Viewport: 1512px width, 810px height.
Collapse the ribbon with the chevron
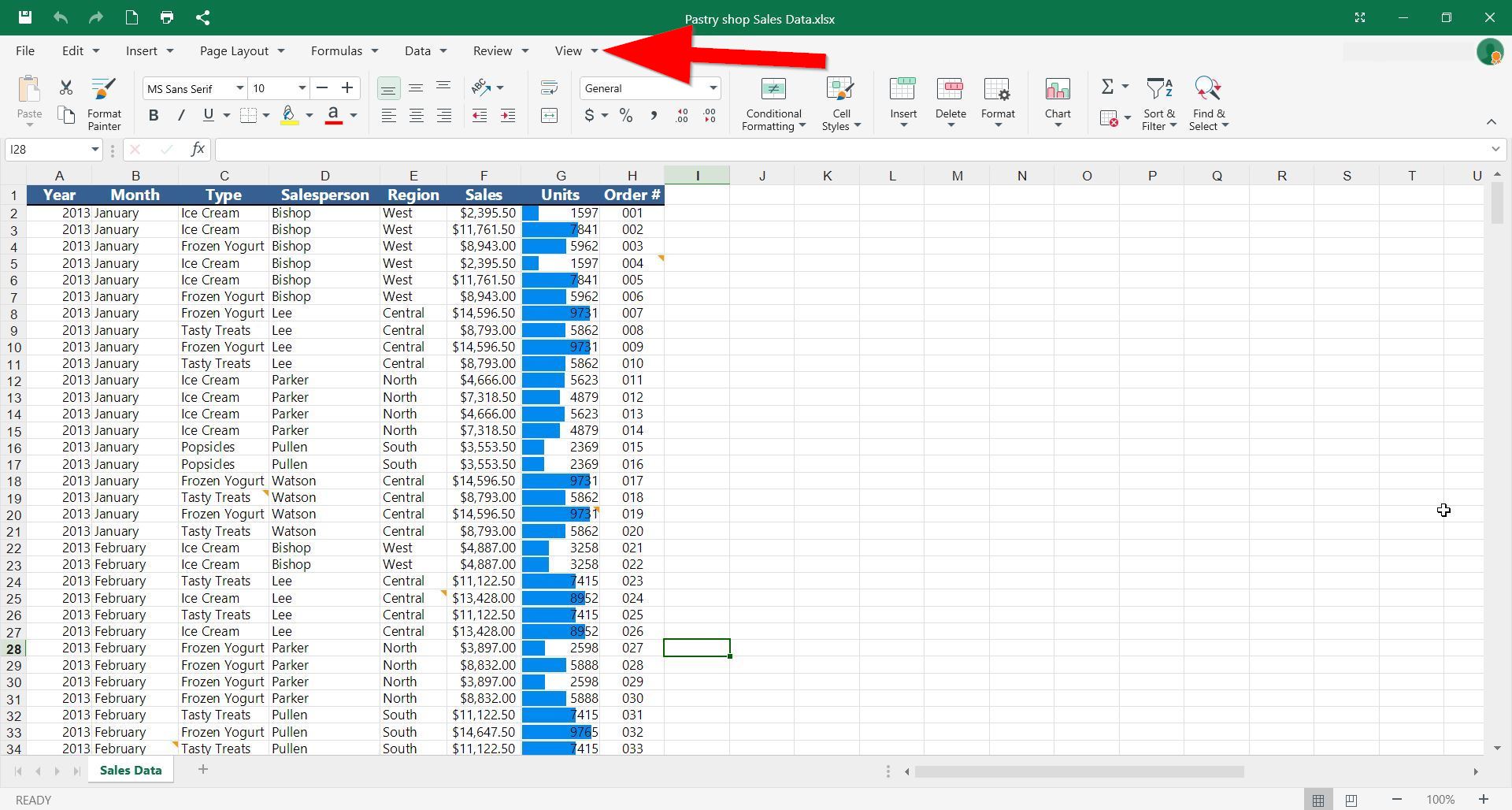pyautogui.click(x=1492, y=122)
